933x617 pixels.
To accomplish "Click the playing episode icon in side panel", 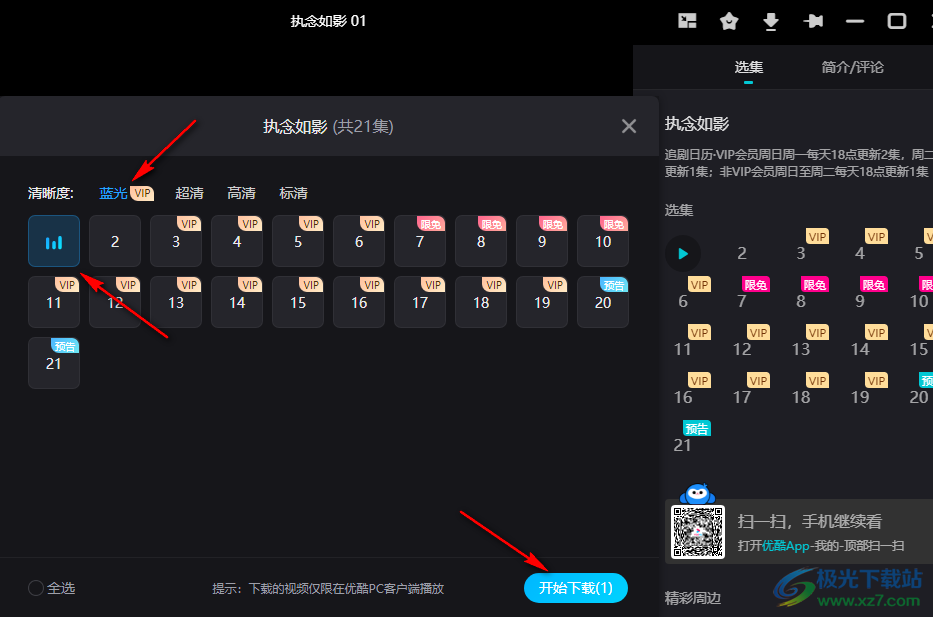I will [x=682, y=253].
